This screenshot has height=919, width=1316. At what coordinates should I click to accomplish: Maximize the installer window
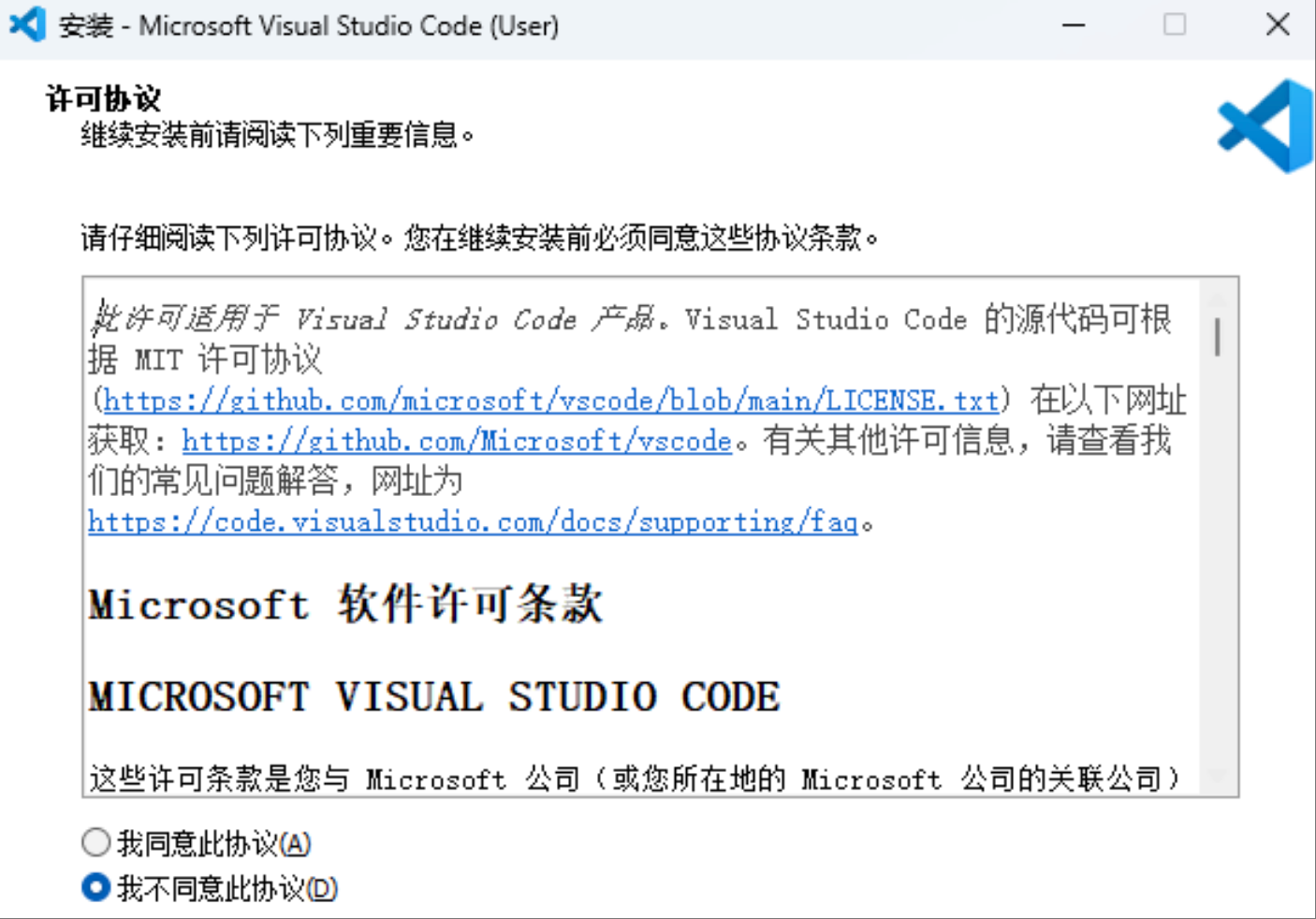(x=1173, y=25)
